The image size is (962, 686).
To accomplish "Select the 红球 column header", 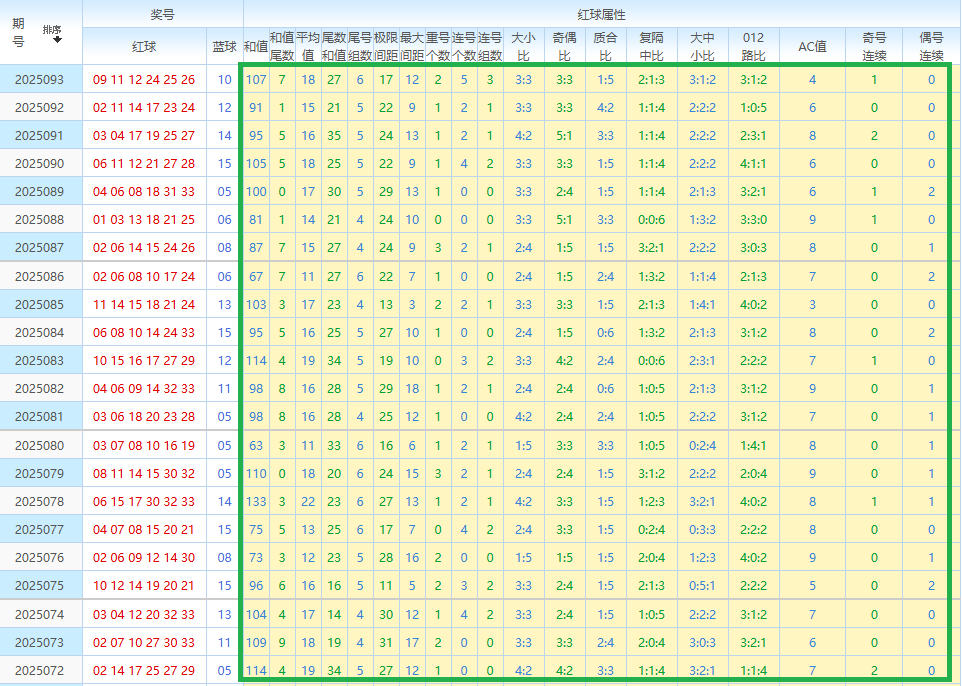I will click(144, 46).
